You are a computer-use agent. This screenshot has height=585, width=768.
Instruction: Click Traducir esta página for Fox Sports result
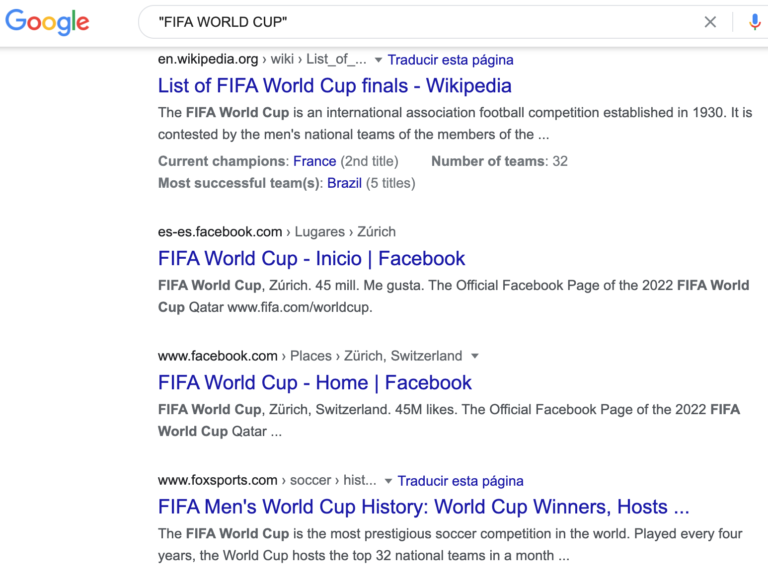pos(460,481)
